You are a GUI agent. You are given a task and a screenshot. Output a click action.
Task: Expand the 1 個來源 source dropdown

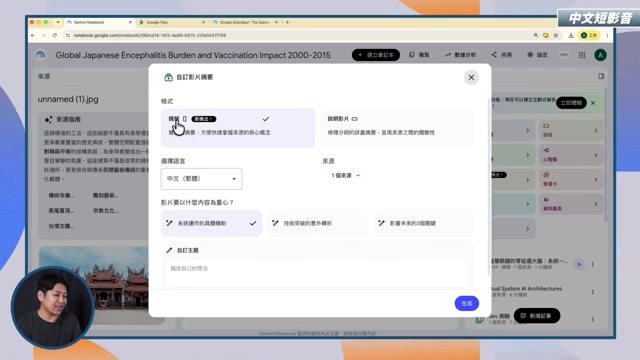click(x=345, y=176)
